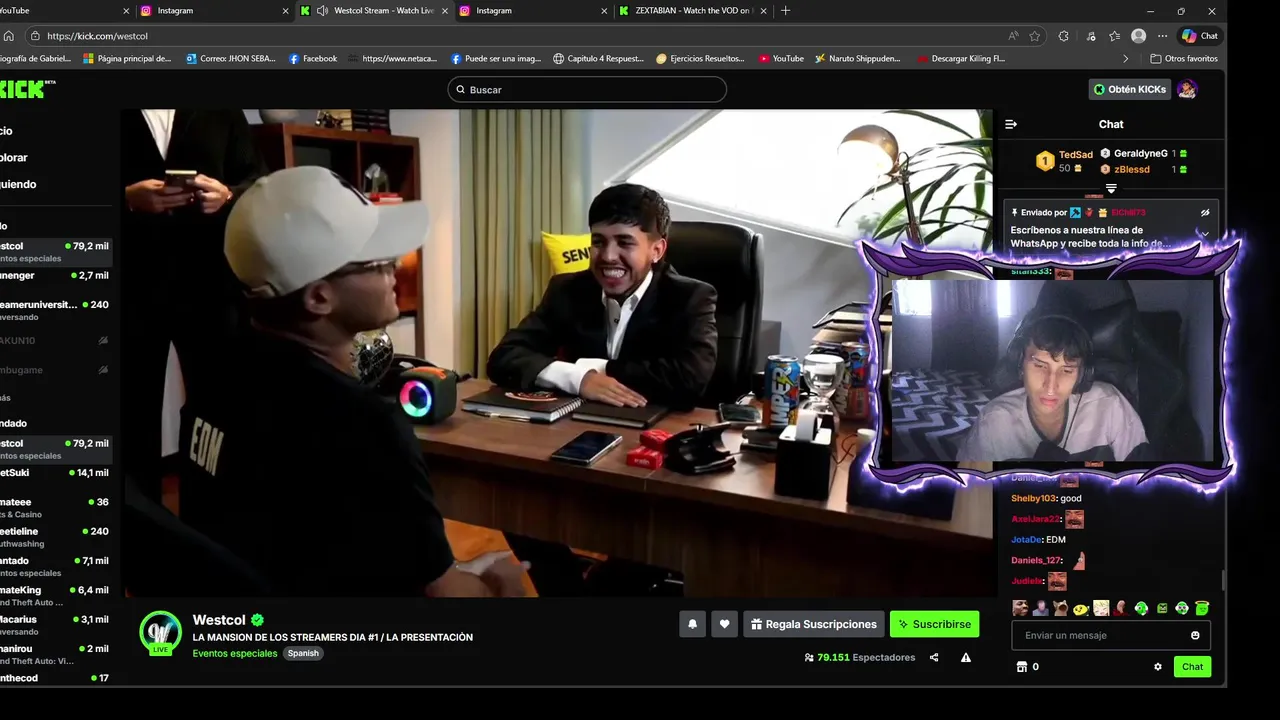The width and height of the screenshot is (1280, 720).
Task: Click Regala Suscripciones button
Action: tap(813, 624)
